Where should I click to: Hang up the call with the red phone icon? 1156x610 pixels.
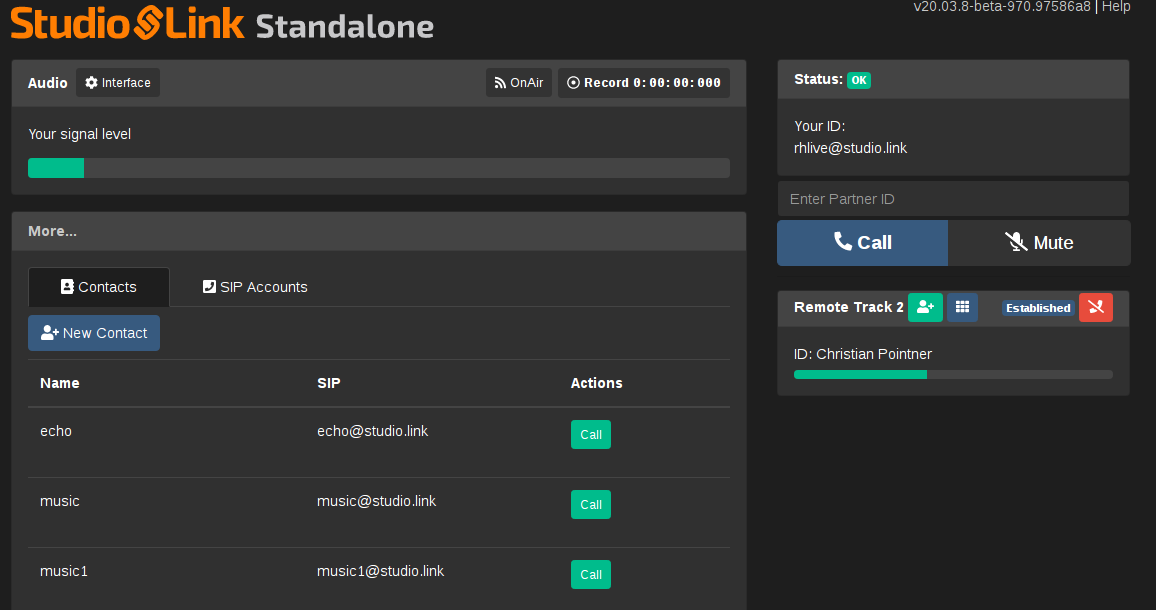(x=1095, y=308)
